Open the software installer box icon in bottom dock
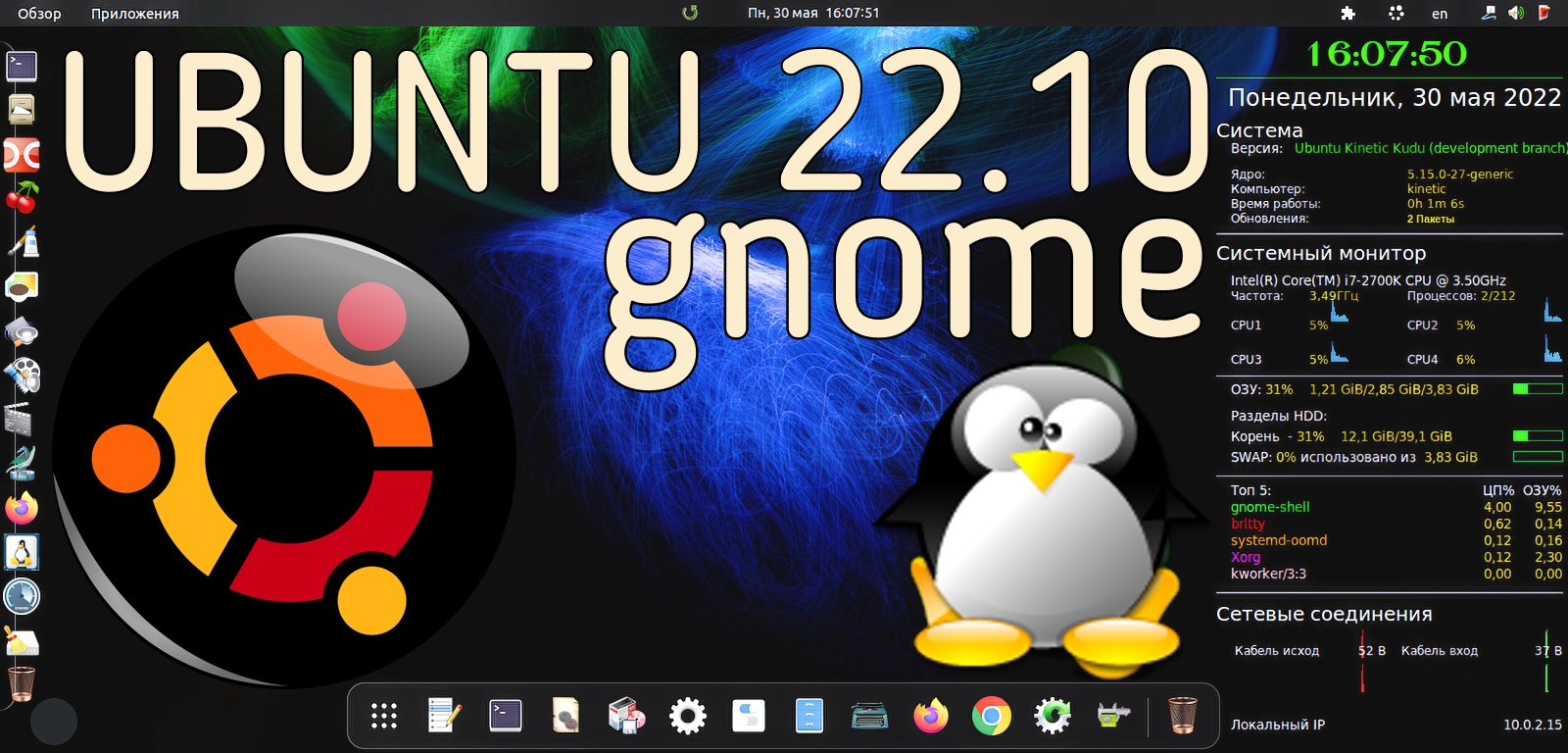The width and height of the screenshot is (1568, 753). 626,716
